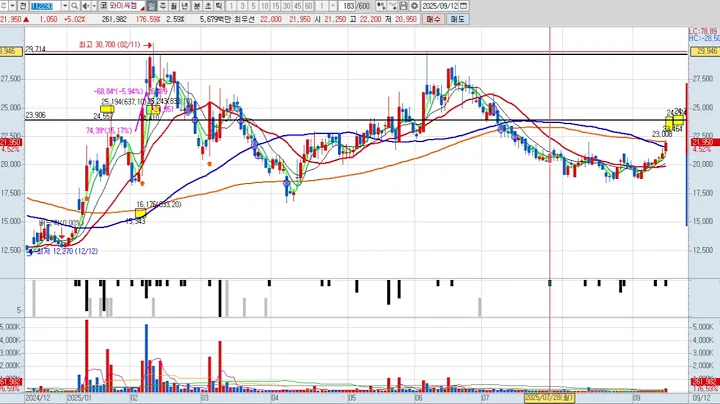Open the indicator add chart tool icon
The width and height of the screenshot is (720, 404).
(x=381, y=6)
